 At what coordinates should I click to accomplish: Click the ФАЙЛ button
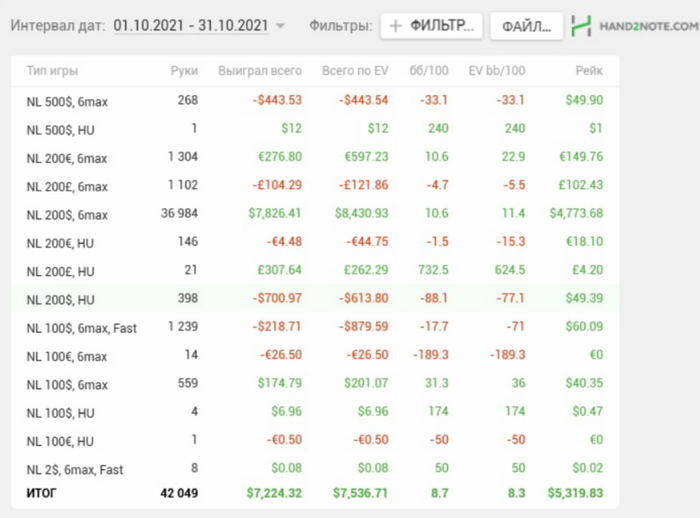(526, 26)
